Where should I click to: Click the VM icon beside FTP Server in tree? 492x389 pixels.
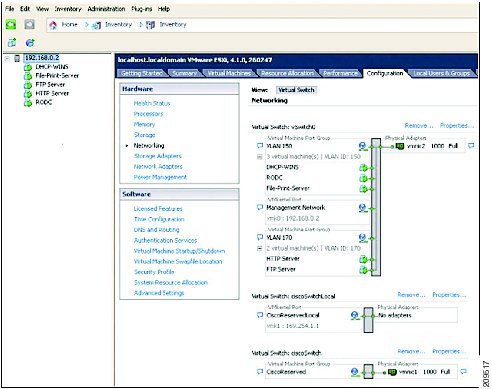click(28, 85)
